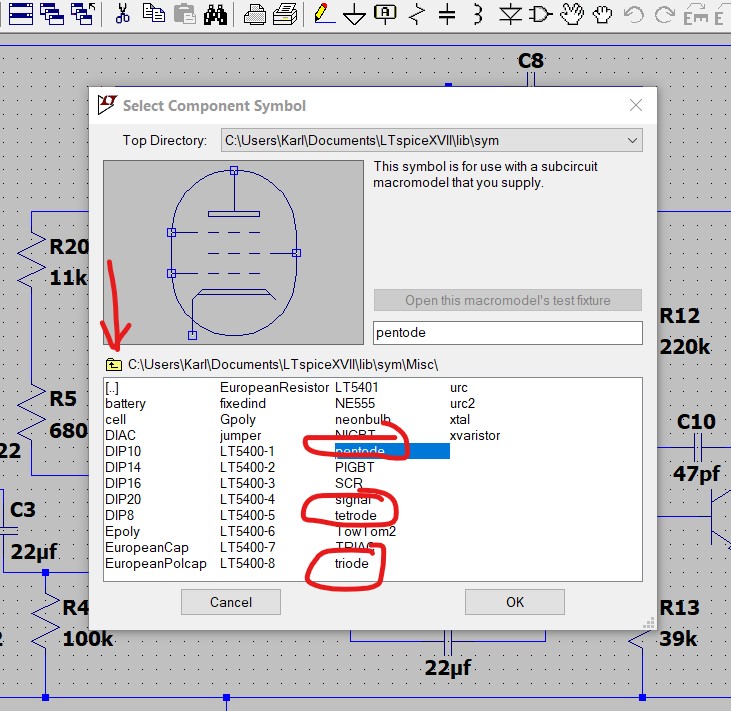Image resolution: width=731 pixels, height=711 pixels.
Task: Click the Component gate icon
Action: point(541,14)
